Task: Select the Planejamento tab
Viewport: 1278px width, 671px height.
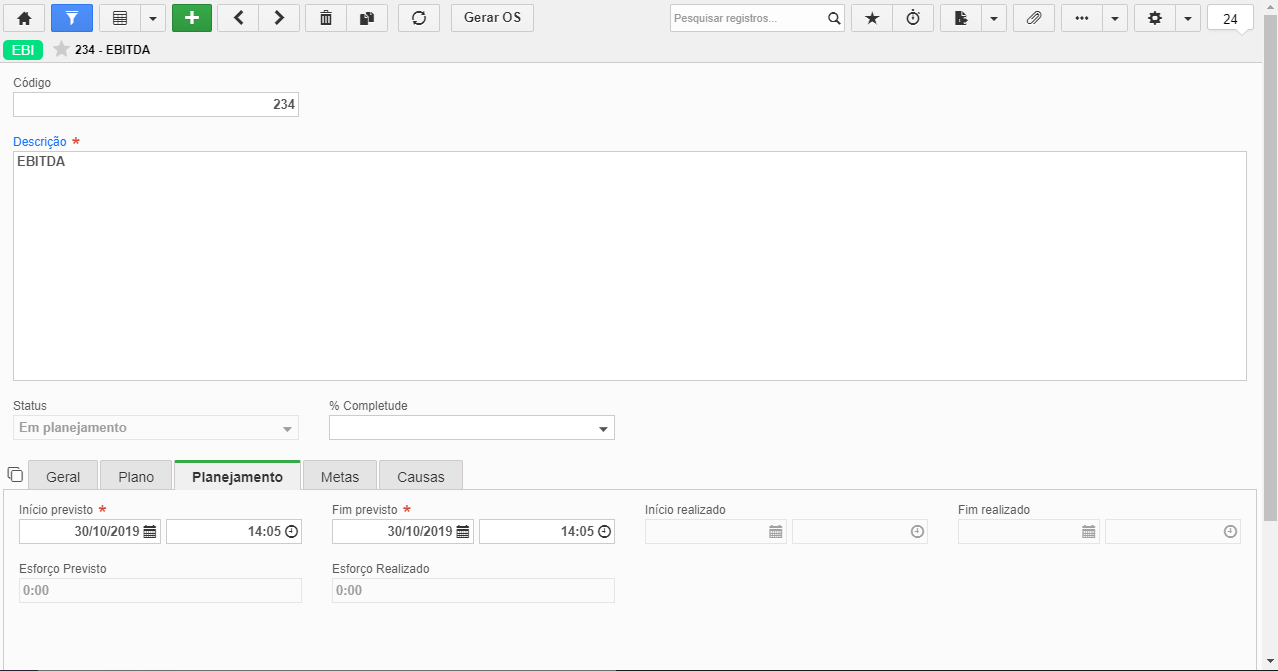Action: 238,476
